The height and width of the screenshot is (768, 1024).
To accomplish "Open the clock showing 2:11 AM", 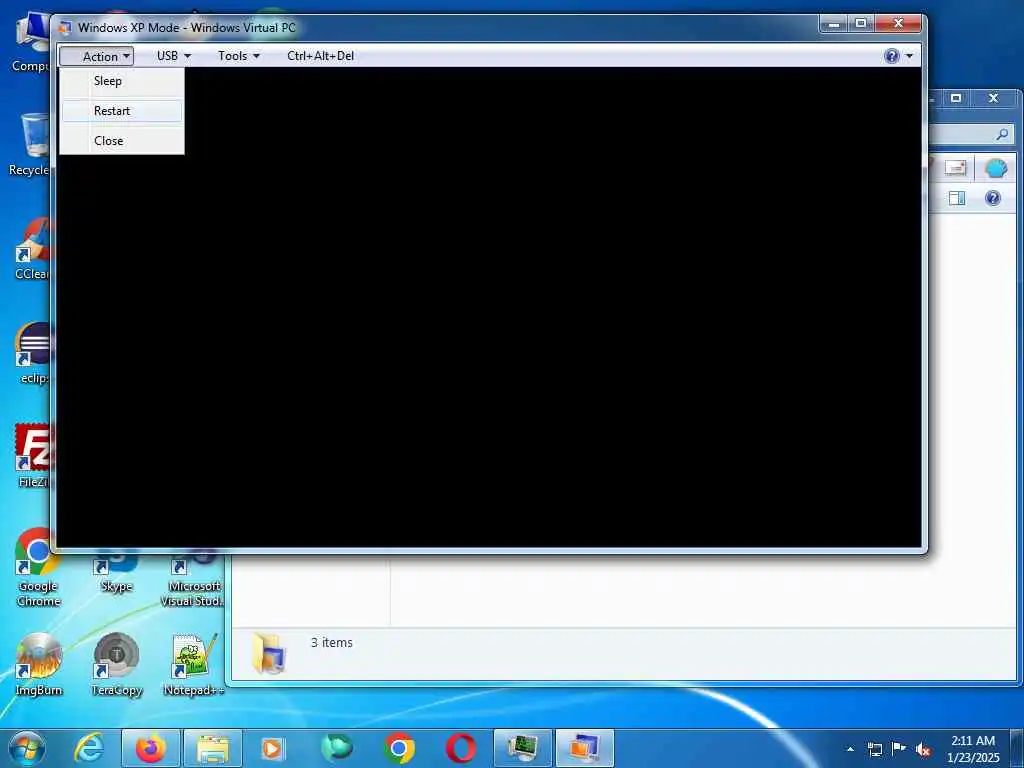I will point(973,749).
